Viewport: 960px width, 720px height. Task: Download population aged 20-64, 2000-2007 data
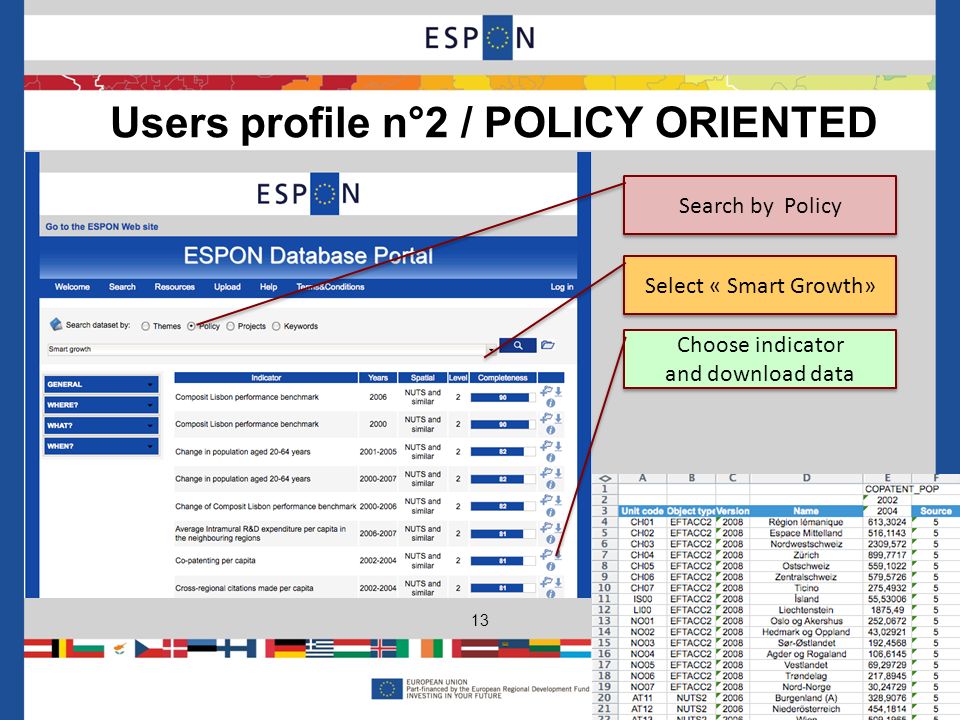click(x=558, y=473)
